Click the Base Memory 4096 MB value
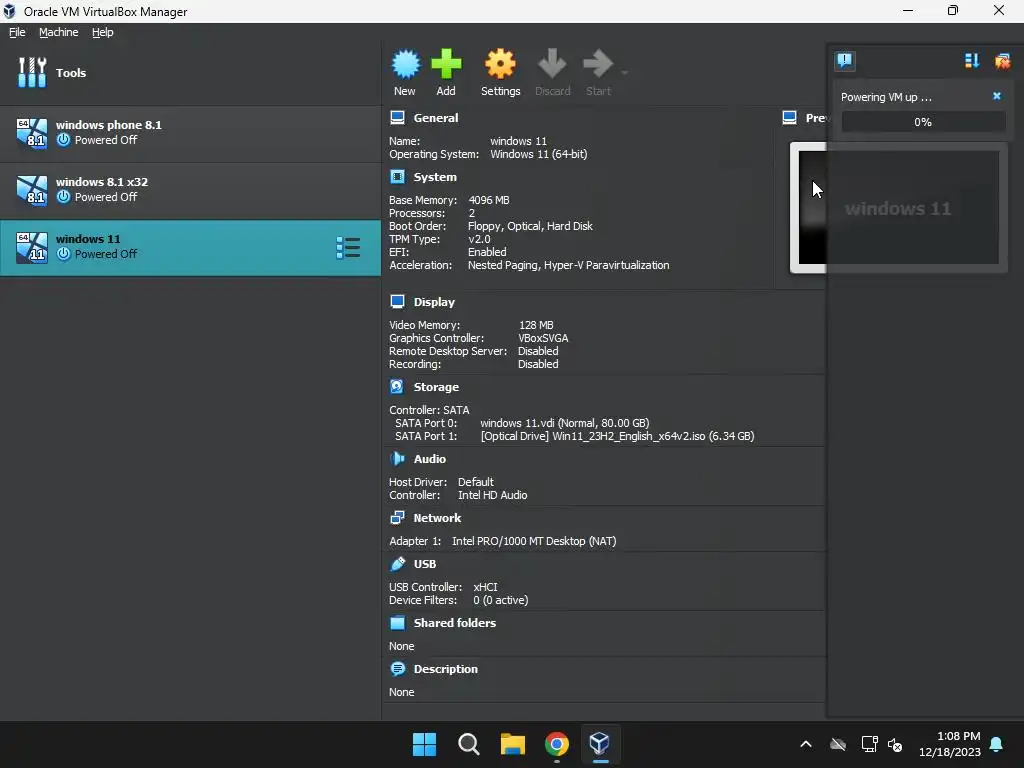The height and width of the screenshot is (768, 1024). (488, 200)
